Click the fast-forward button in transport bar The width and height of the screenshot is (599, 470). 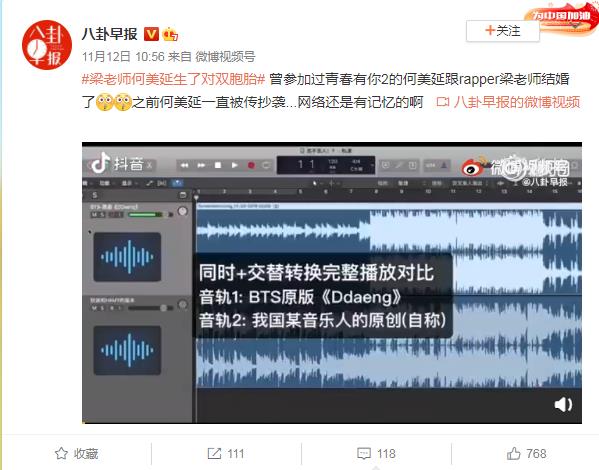click(x=201, y=165)
